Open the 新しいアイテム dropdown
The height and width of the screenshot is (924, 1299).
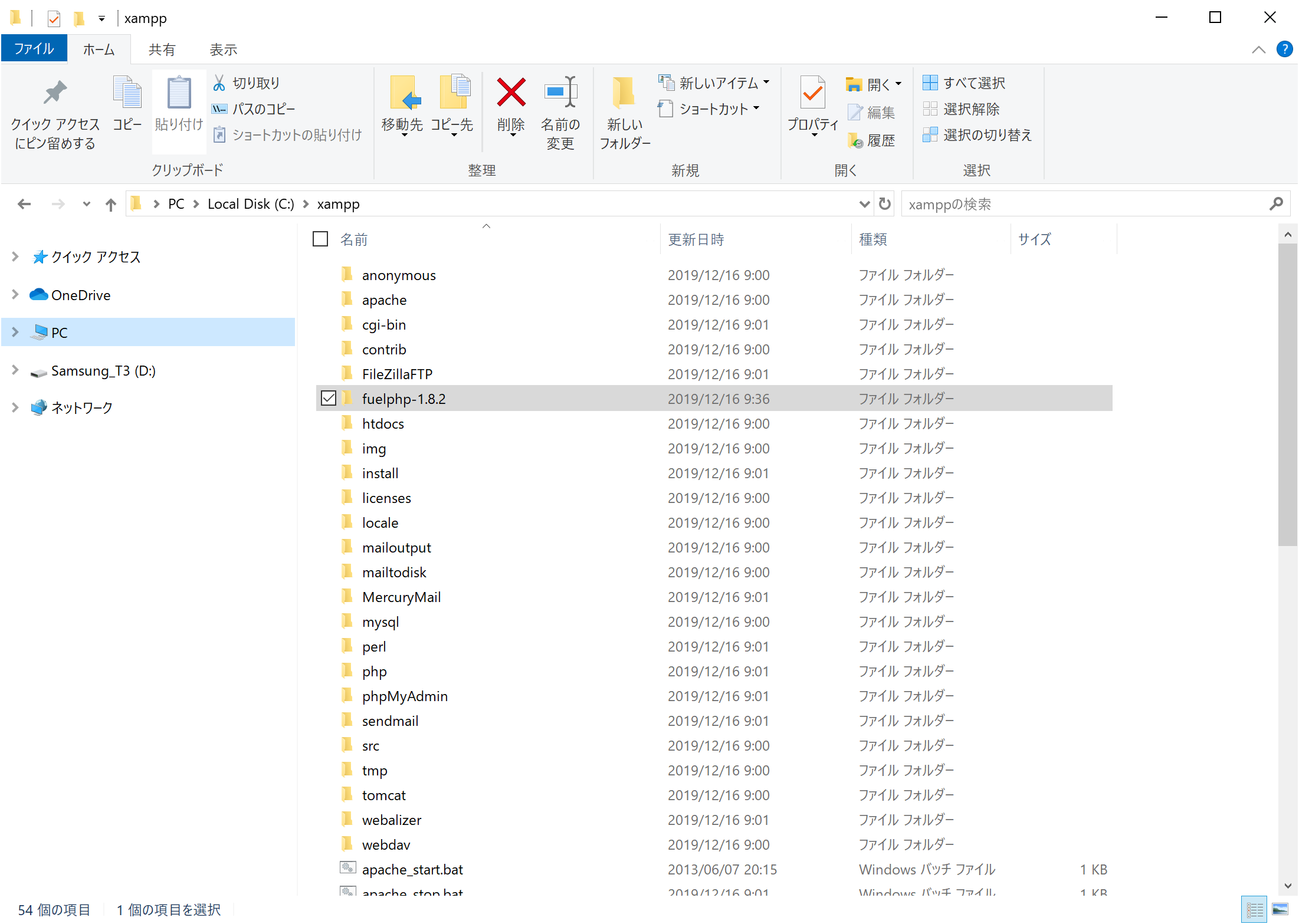[x=714, y=83]
